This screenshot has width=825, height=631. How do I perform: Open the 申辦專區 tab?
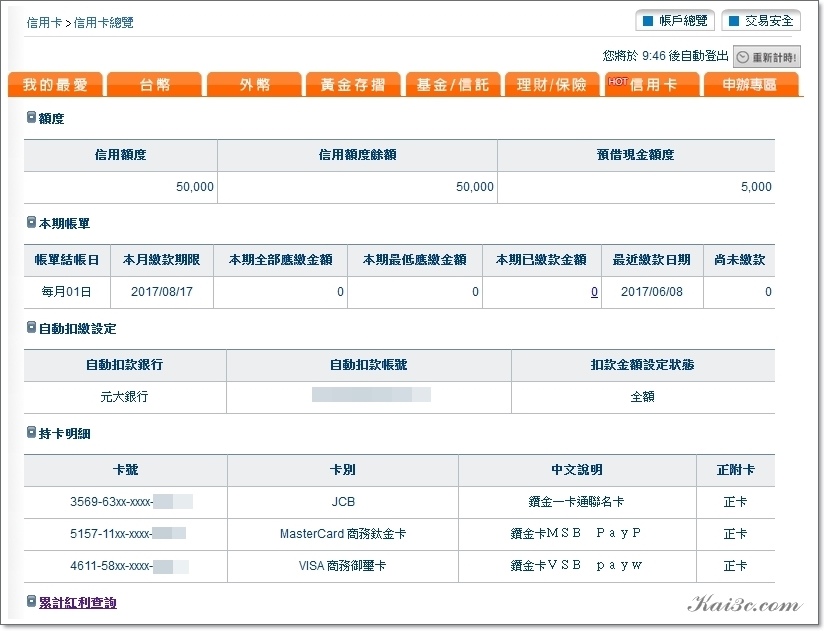(750, 84)
